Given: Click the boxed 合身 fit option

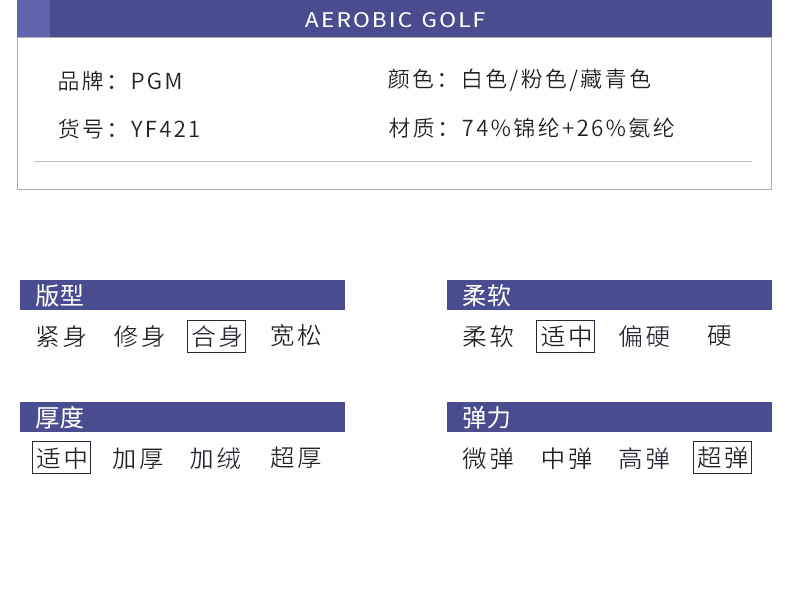Looking at the screenshot, I should click(217, 336).
